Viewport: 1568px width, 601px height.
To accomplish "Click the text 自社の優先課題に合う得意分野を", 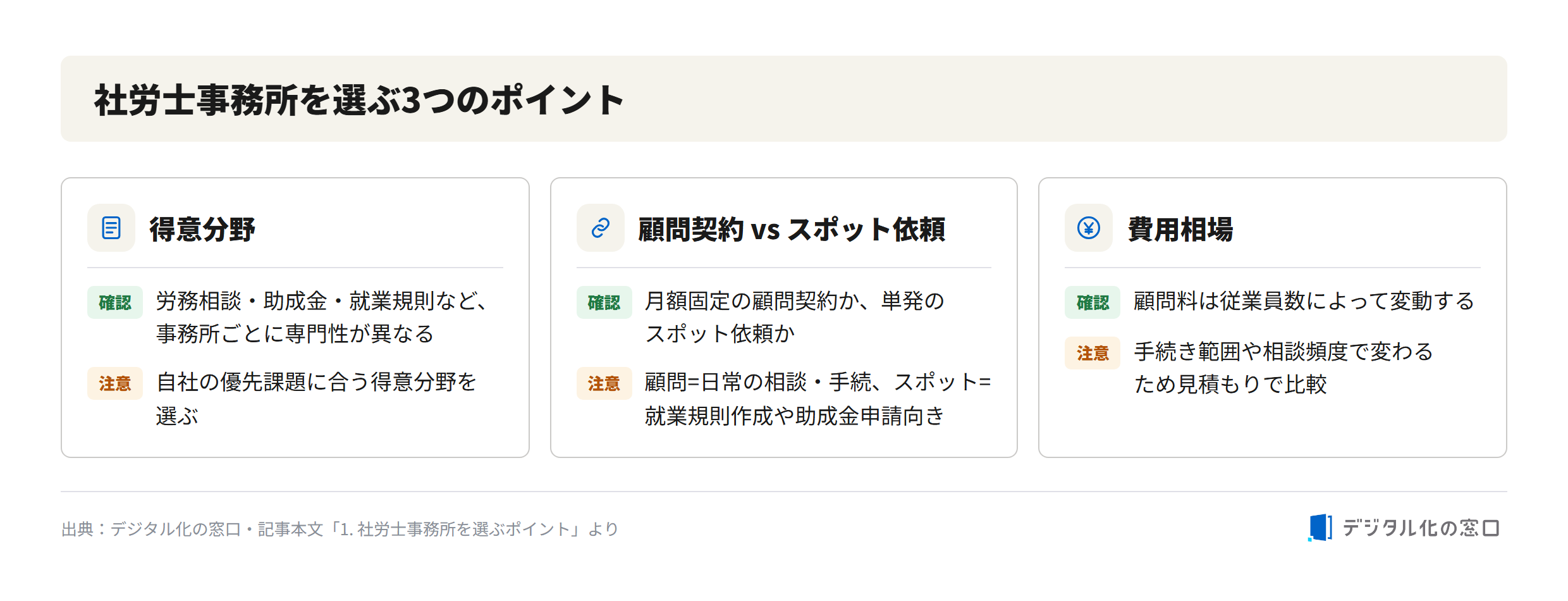I will tap(316, 382).
